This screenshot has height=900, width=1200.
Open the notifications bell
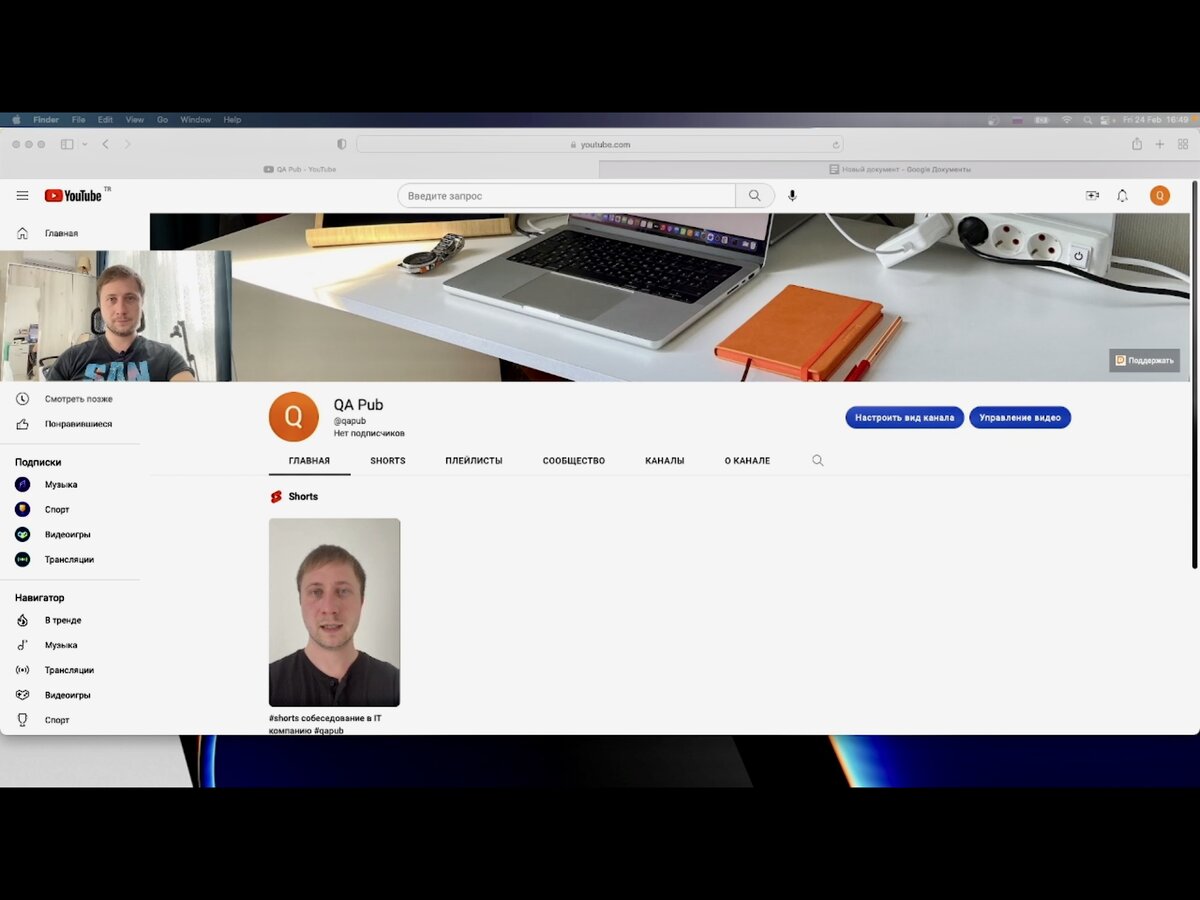1122,196
